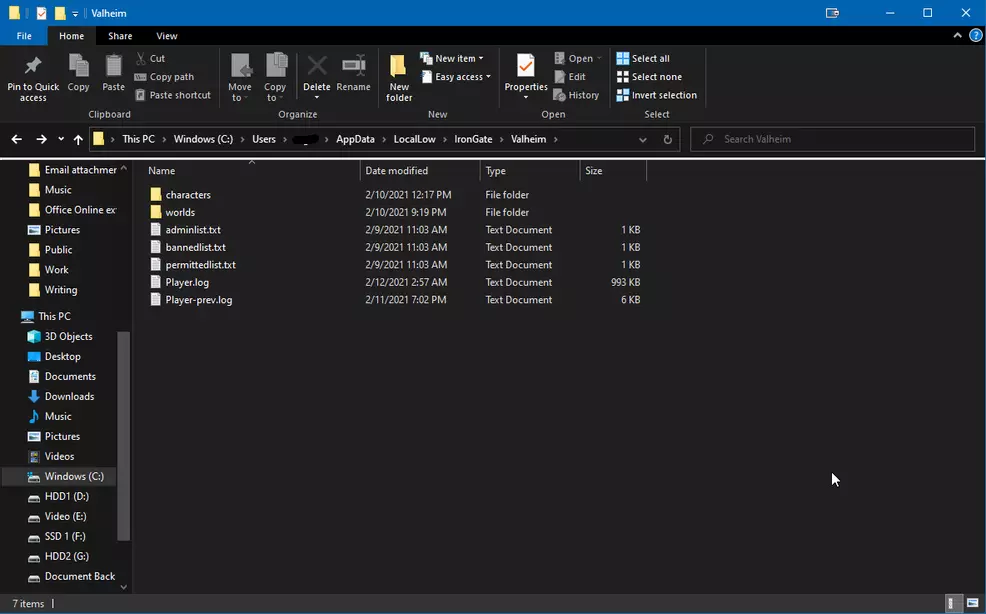Open the Easy access dropdown
This screenshot has height=614, width=986.
[456, 77]
